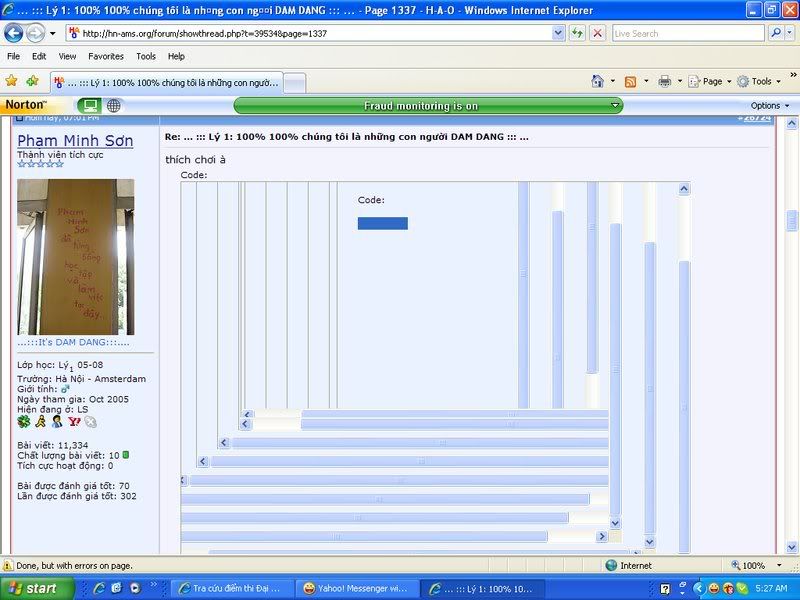Screen dimensions: 800x600
Task: Expand the Fraud monitoring is on dropdown
Action: [614, 106]
